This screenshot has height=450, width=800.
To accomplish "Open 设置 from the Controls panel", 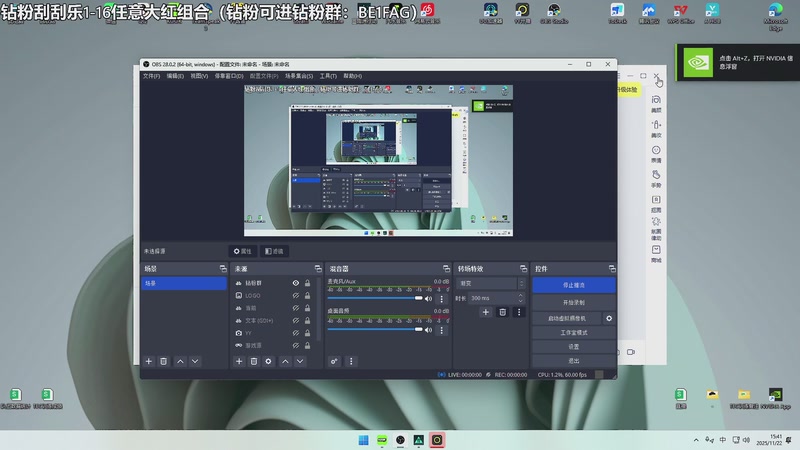I will click(x=573, y=346).
